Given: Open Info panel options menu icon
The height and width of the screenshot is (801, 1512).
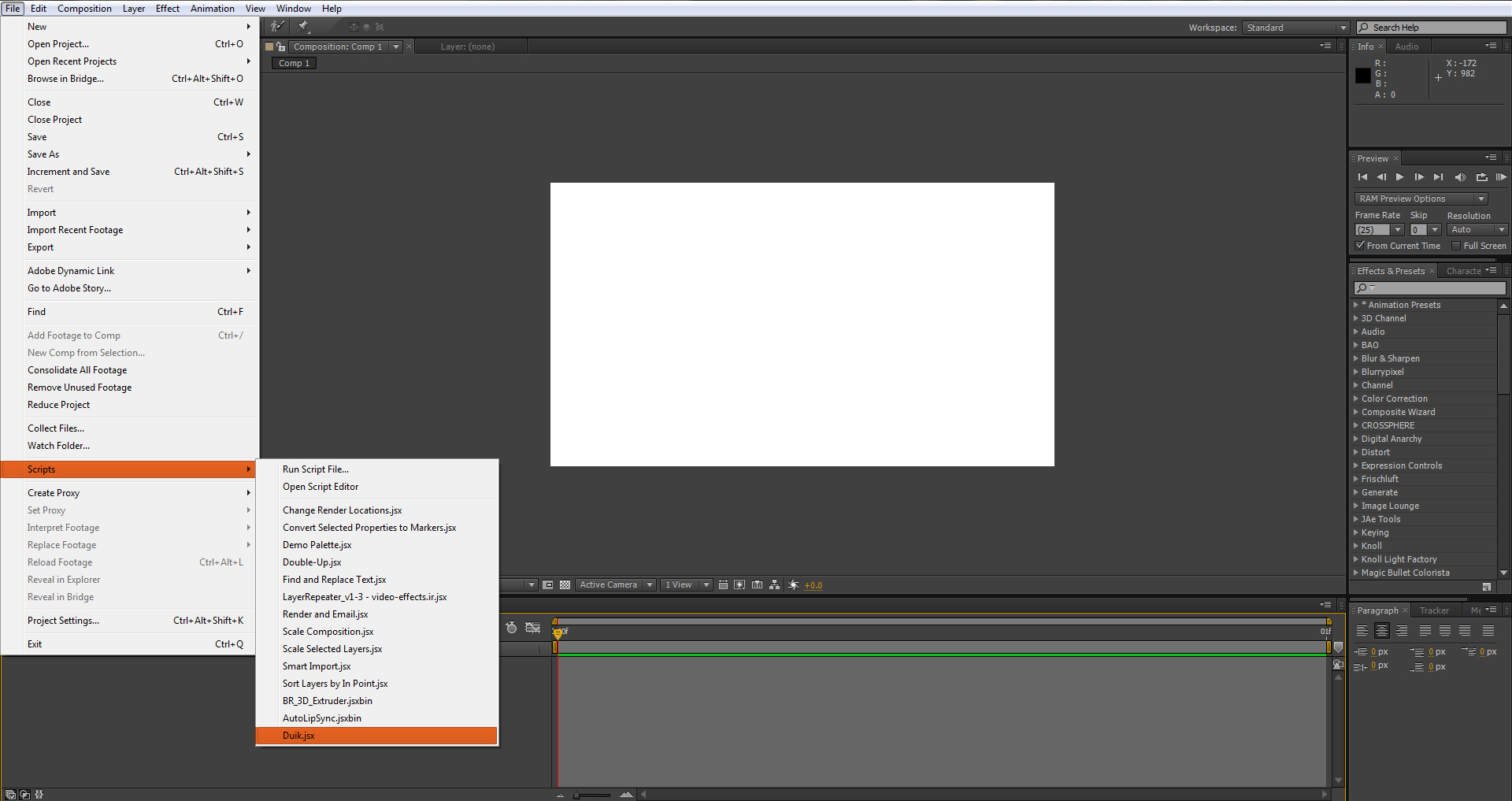Looking at the screenshot, I should [x=1491, y=46].
